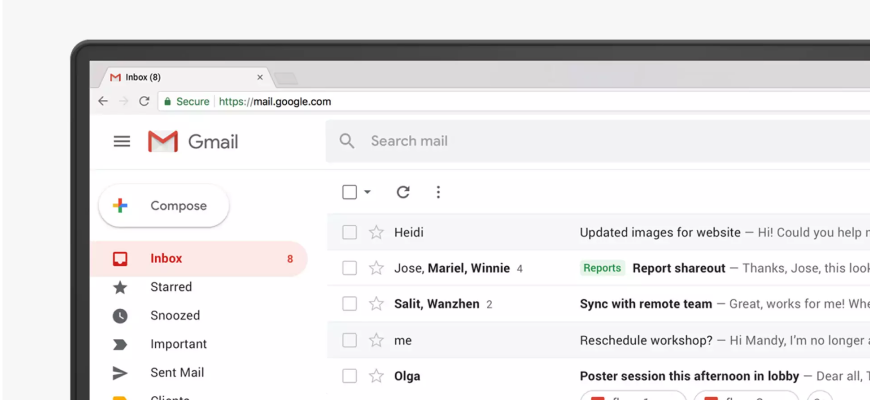Click the green Reports label tag
The width and height of the screenshot is (870, 400).
(602, 268)
